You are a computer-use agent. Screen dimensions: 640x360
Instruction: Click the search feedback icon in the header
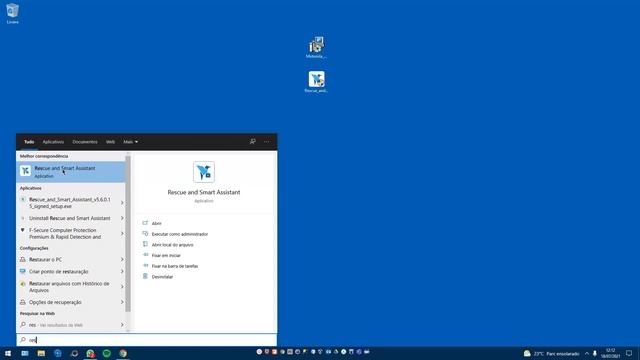point(253,142)
